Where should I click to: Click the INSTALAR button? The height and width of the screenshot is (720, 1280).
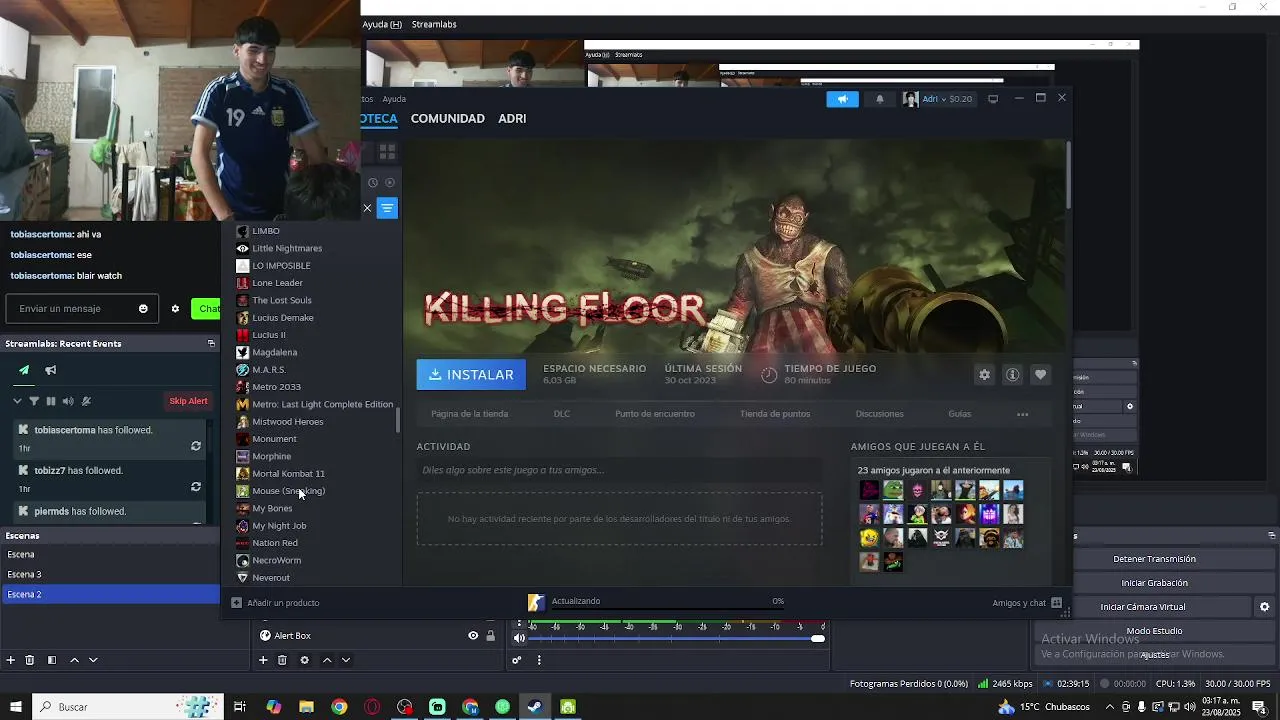(471, 375)
